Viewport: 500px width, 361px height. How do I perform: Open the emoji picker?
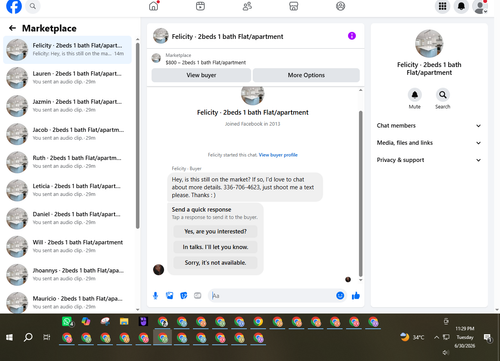pos(340,296)
